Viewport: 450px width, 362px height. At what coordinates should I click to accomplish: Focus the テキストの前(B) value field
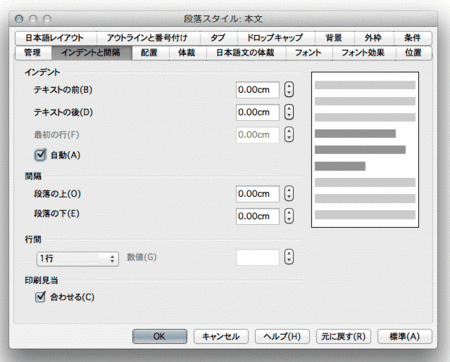coord(258,90)
